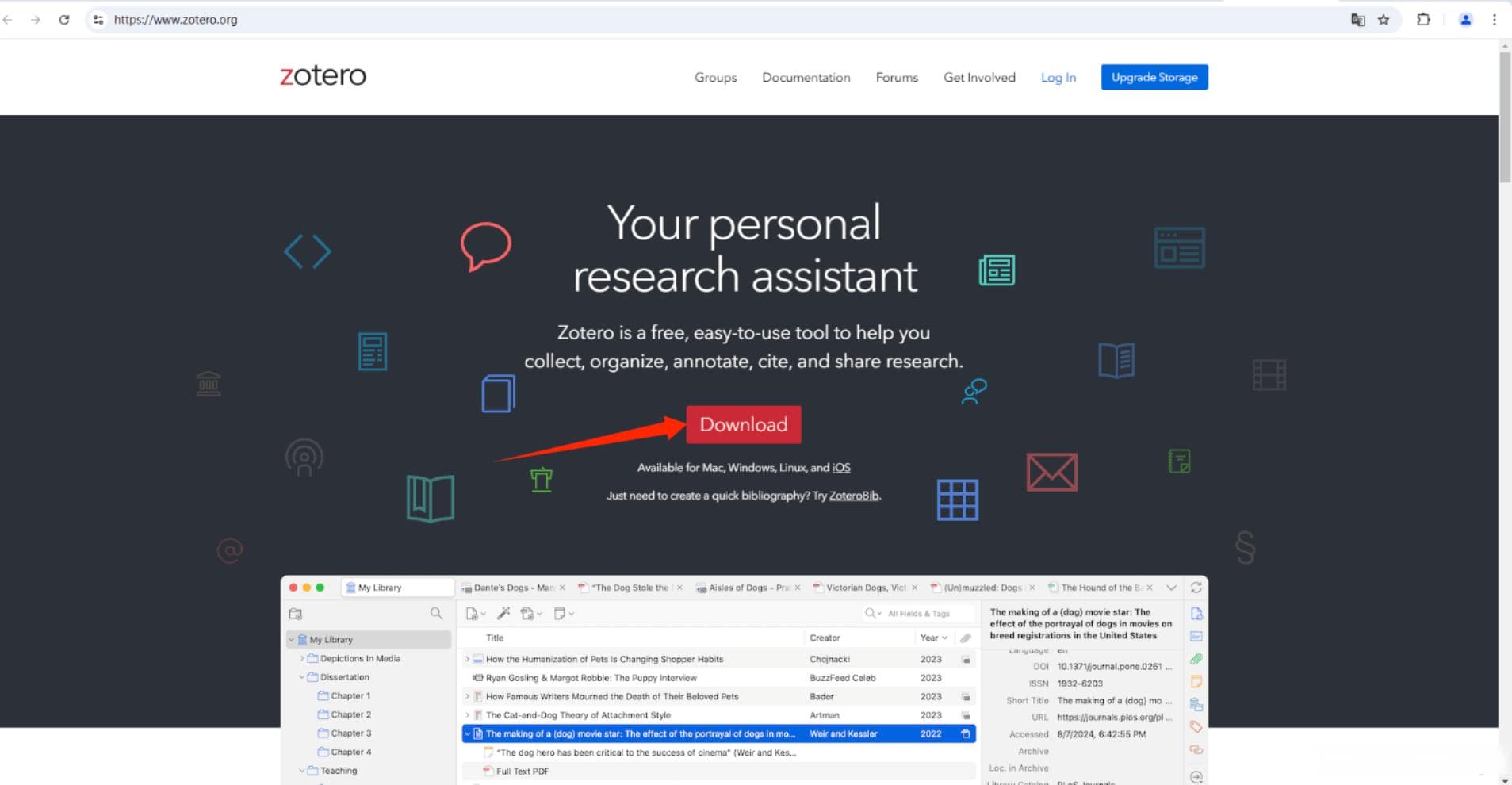
Task: Click the DOI value 10.1371/journal.pone.0261
Action: (1113, 666)
